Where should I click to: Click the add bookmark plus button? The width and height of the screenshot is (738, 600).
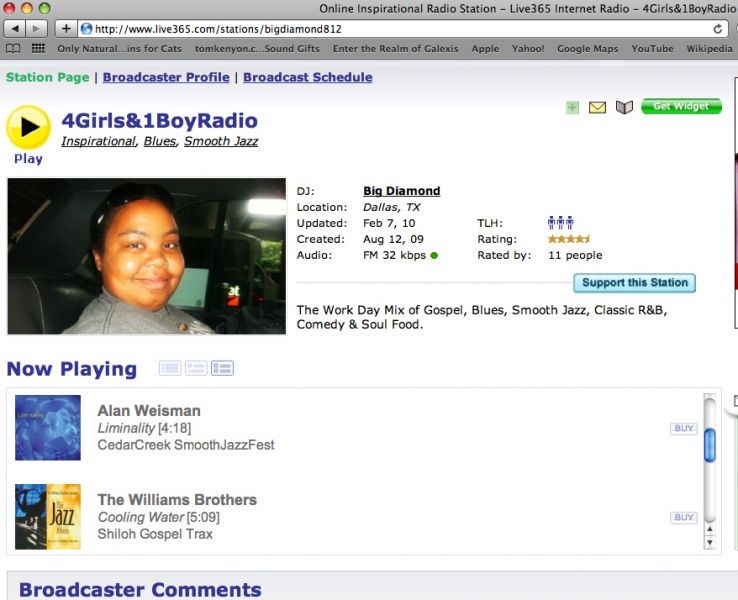click(x=66, y=28)
